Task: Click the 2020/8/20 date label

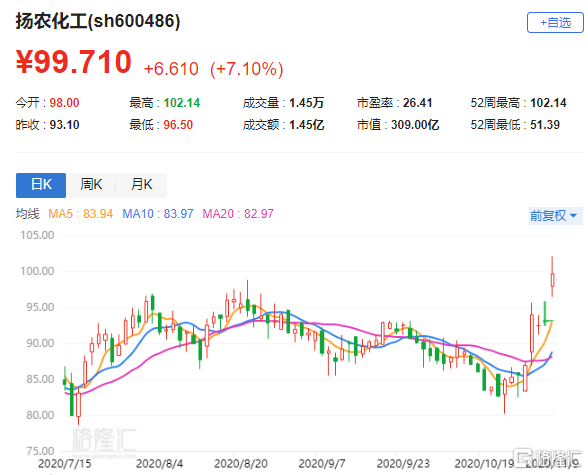Action: (241, 464)
